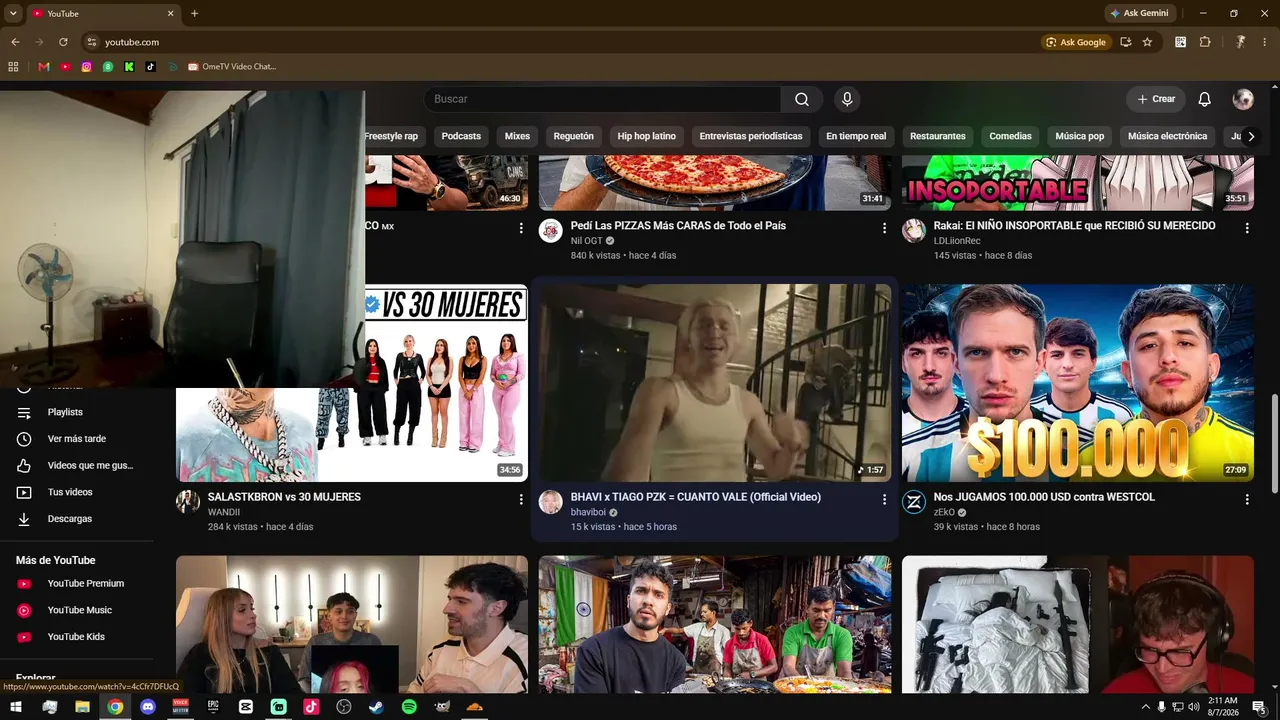Screen dimensions: 1280x720
Task: Show hidden system tray icons chevron
Action: (1145, 707)
